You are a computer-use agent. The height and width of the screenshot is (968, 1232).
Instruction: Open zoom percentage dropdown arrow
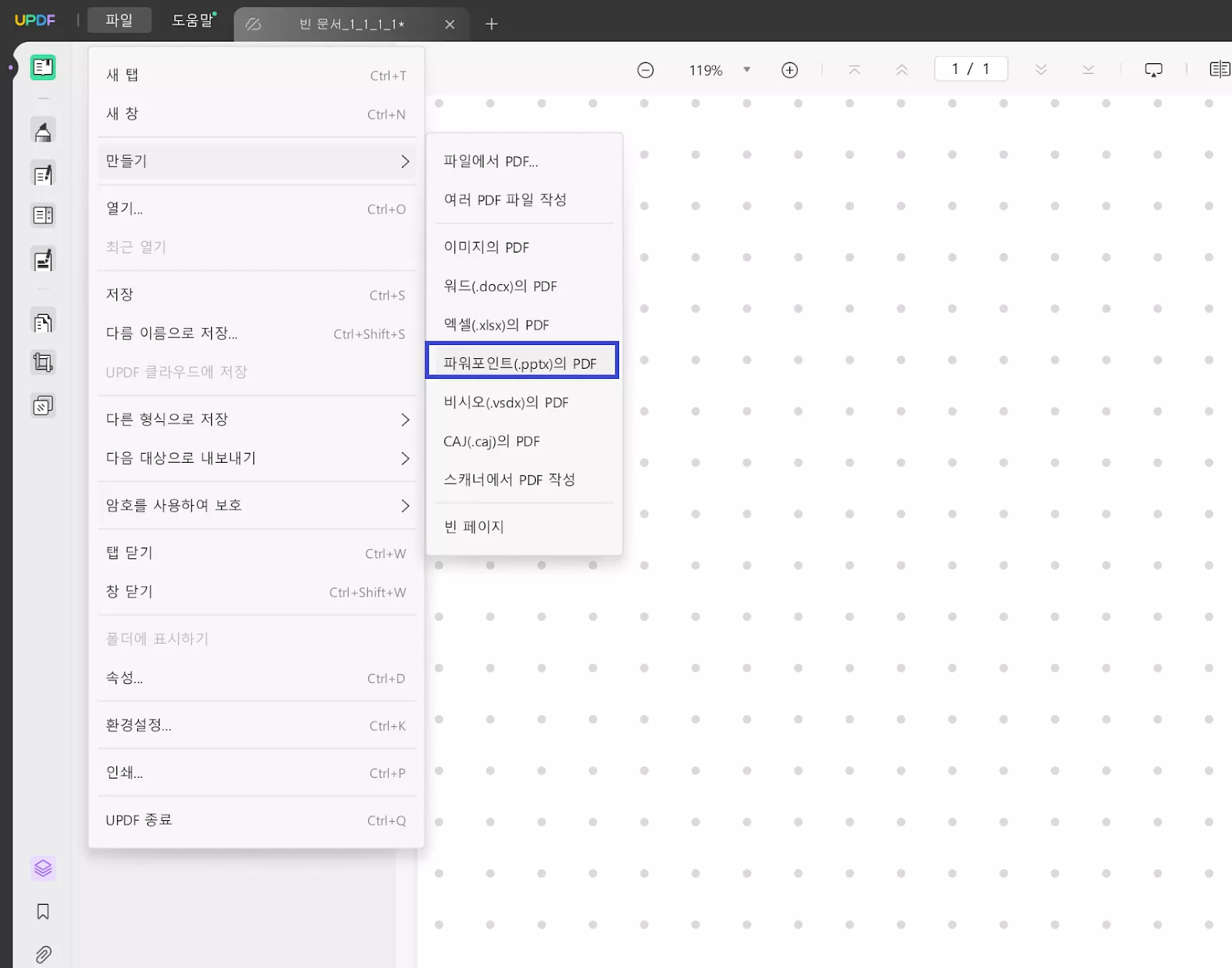coord(746,69)
